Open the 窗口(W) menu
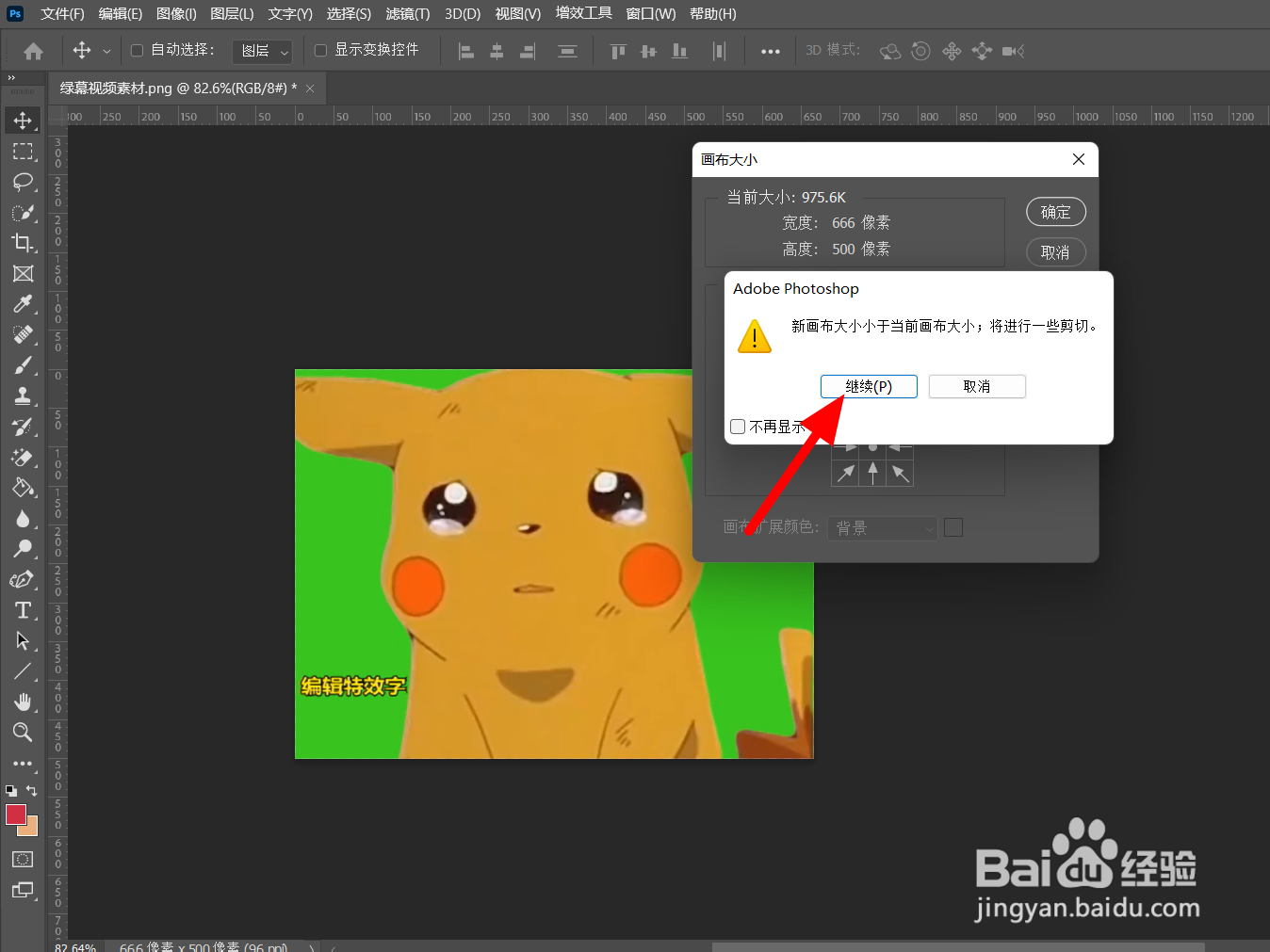 pyautogui.click(x=651, y=14)
